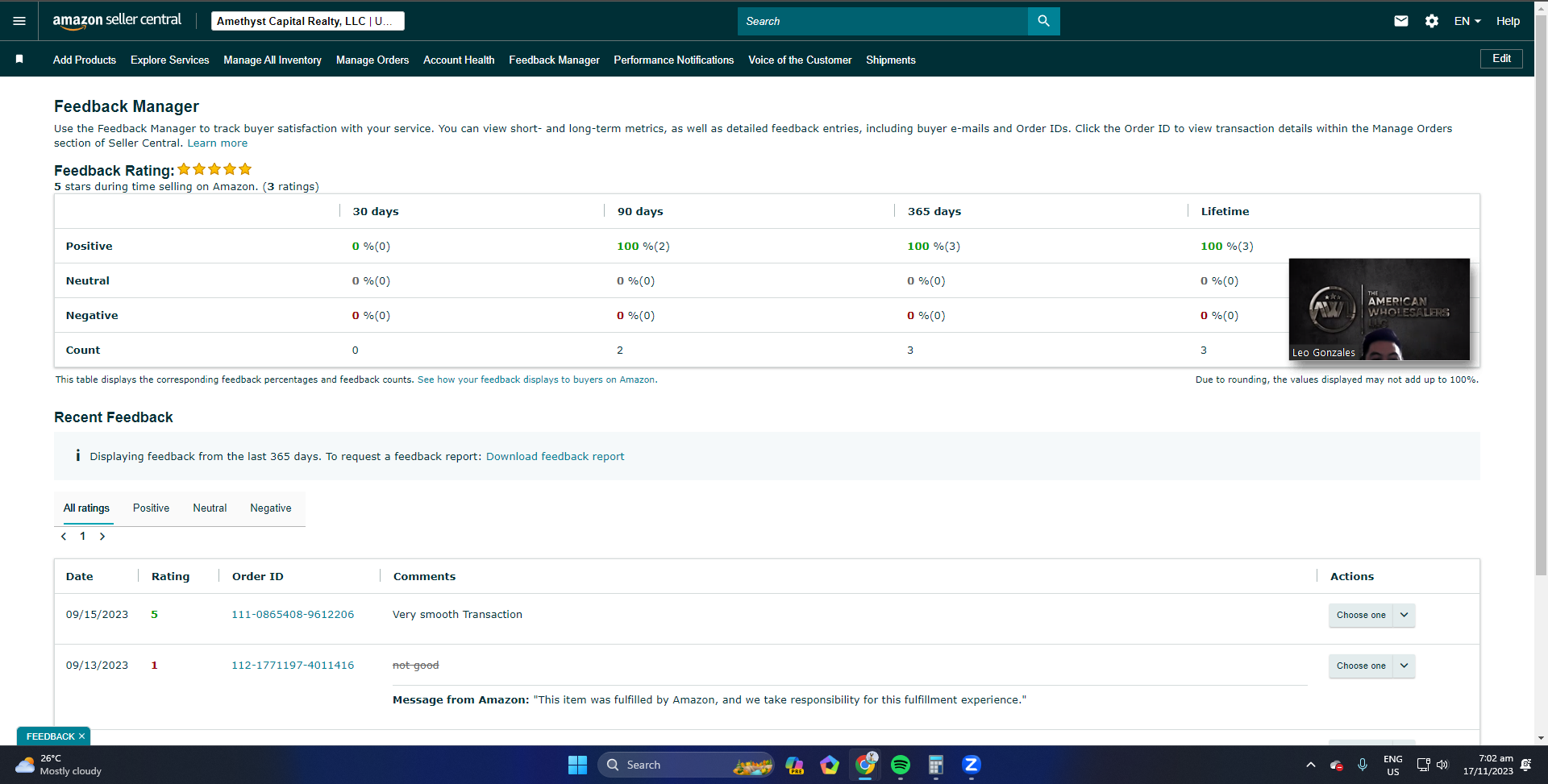Open order ID 112-1771197-4011416
1548x784 pixels.
[293, 666]
